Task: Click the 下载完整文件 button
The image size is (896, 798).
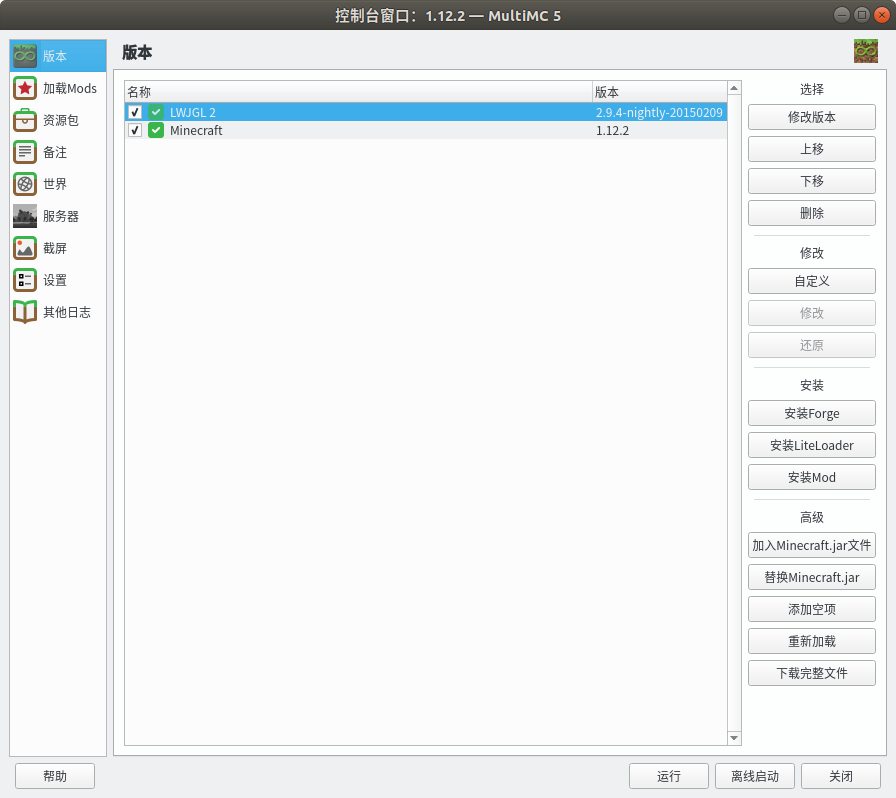Action: tap(811, 673)
